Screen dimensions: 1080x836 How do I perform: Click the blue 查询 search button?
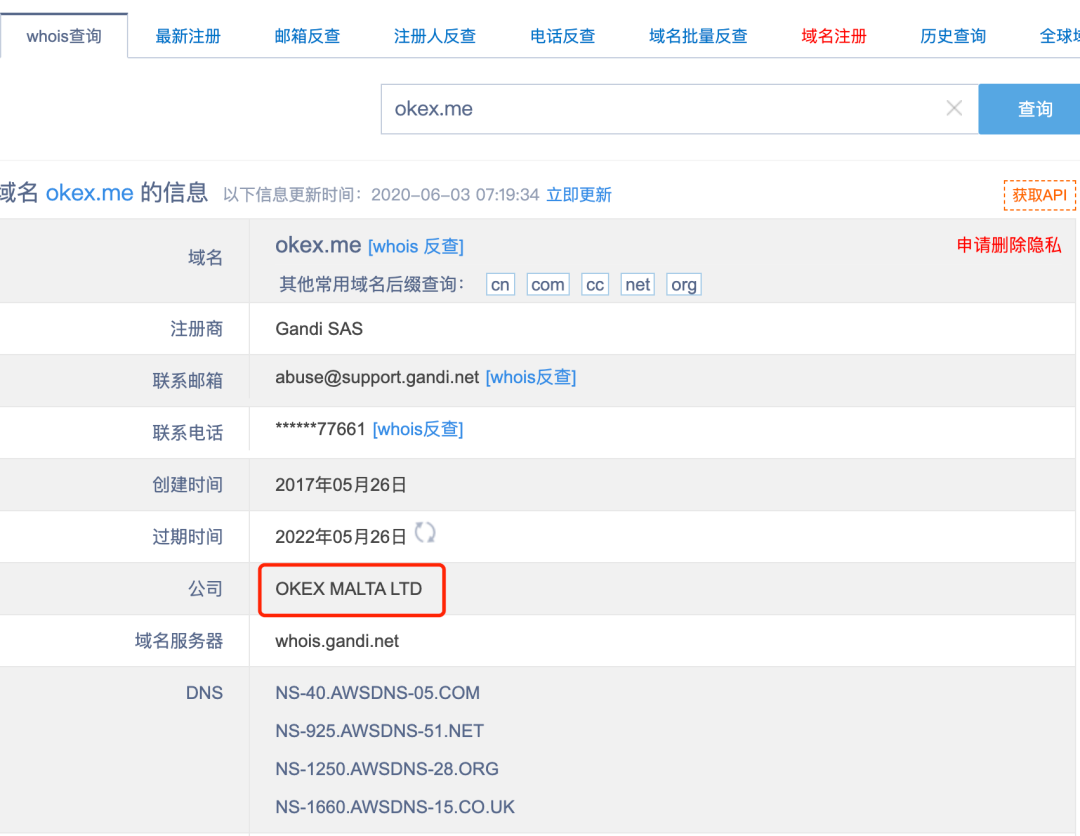tap(1031, 109)
